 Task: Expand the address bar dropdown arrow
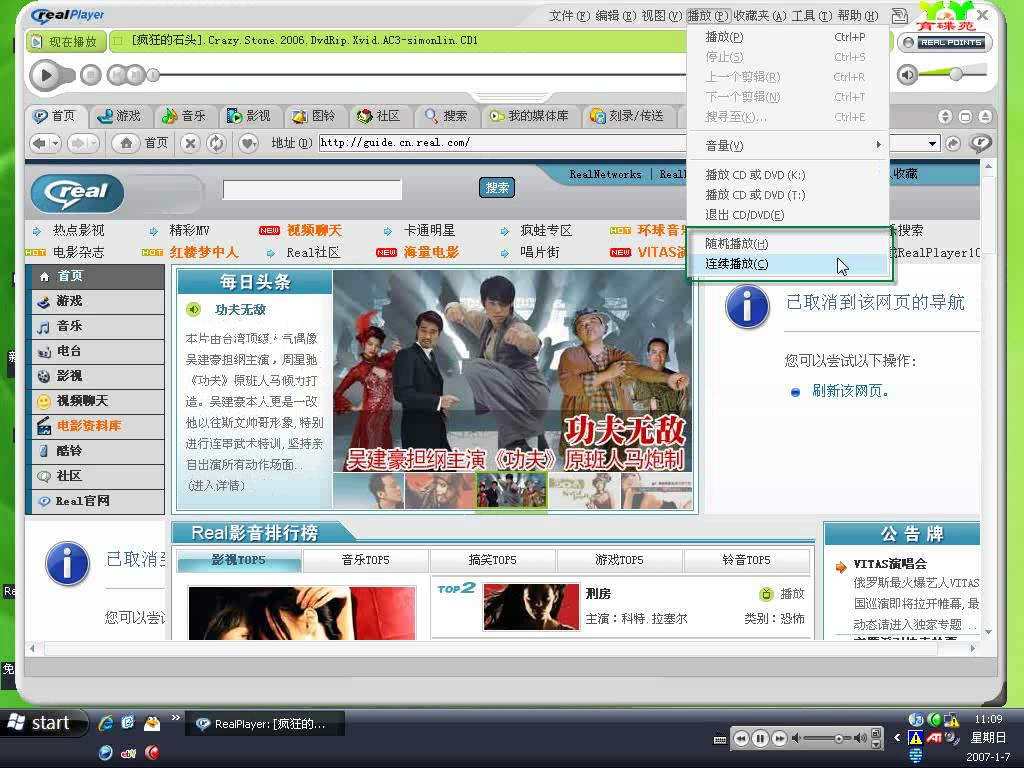click(x=933, y=143)
